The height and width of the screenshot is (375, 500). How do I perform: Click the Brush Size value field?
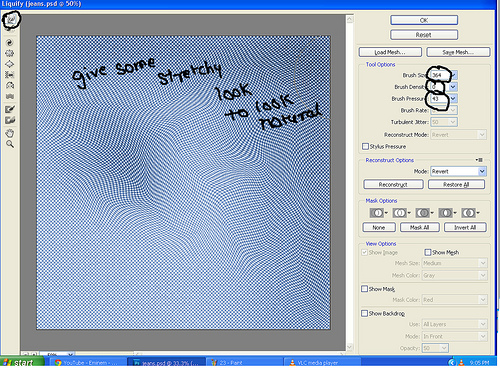(x=439, y=75)
